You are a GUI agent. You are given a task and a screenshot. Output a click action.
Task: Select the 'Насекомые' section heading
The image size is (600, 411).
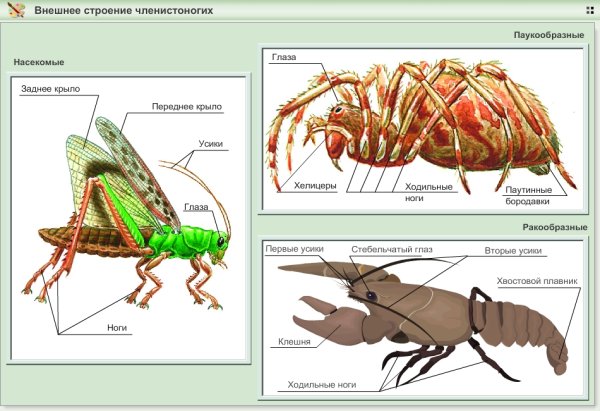pos(39,62)
